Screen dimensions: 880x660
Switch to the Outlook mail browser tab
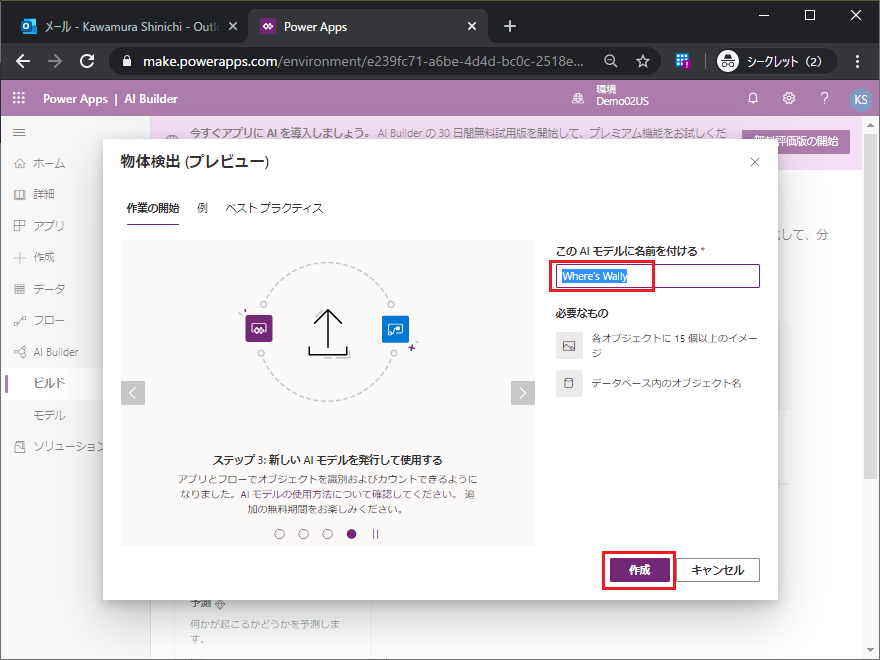(x=125, y=26)
